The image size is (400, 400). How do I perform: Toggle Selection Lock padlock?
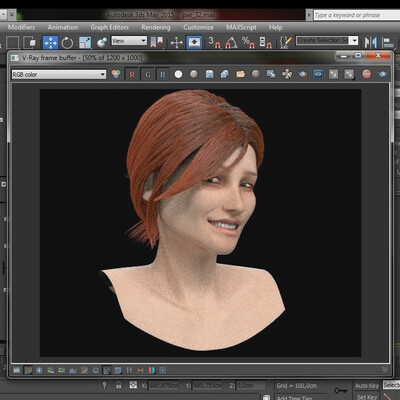[x=119, y=385]
